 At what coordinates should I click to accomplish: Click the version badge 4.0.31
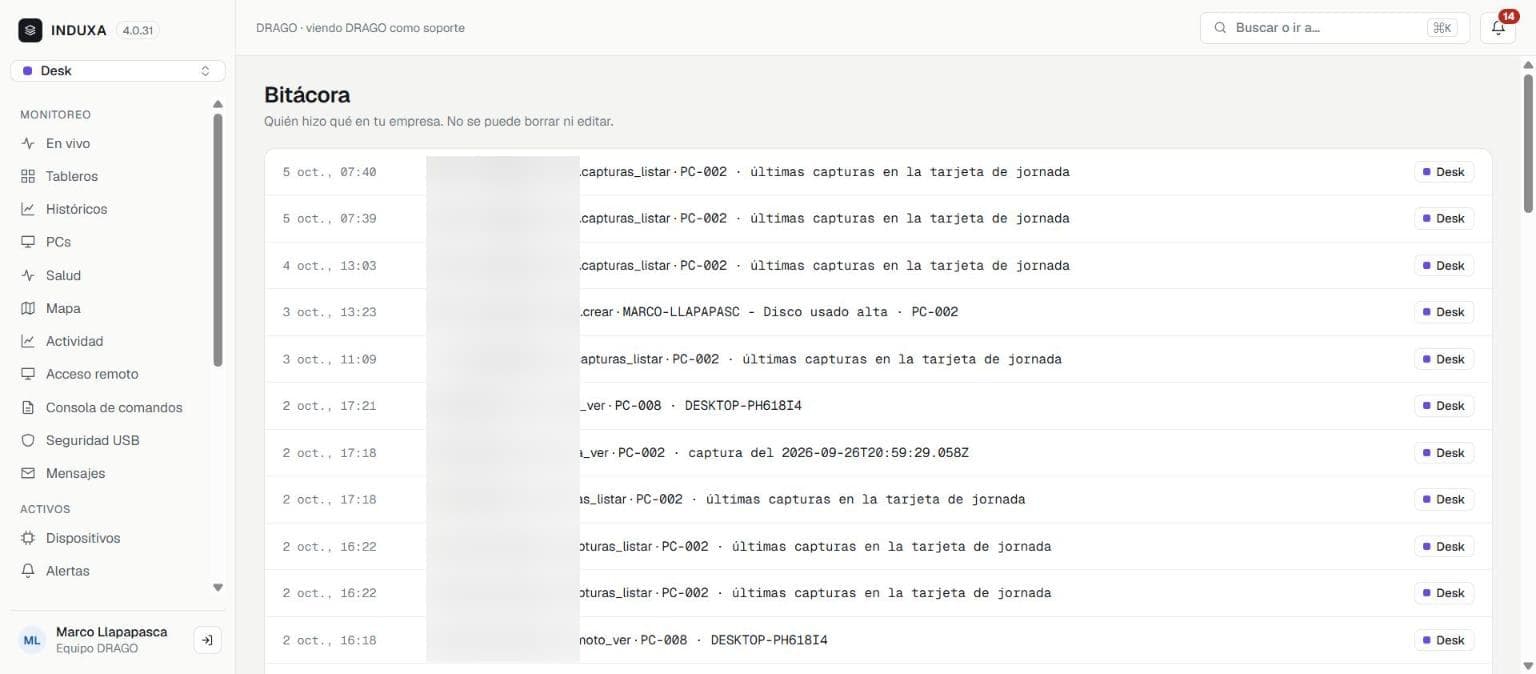[x=138, y=30]
